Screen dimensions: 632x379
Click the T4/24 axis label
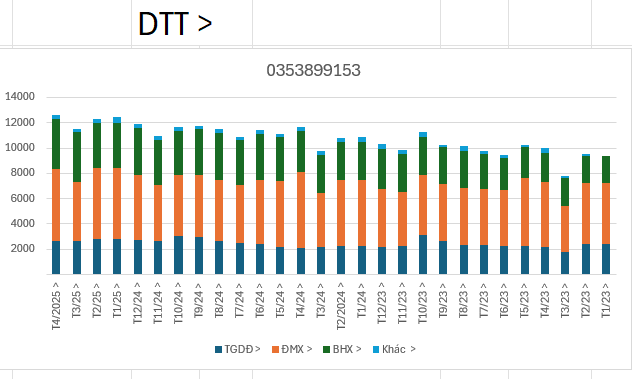pyautogui.click(x=300, y=300)
